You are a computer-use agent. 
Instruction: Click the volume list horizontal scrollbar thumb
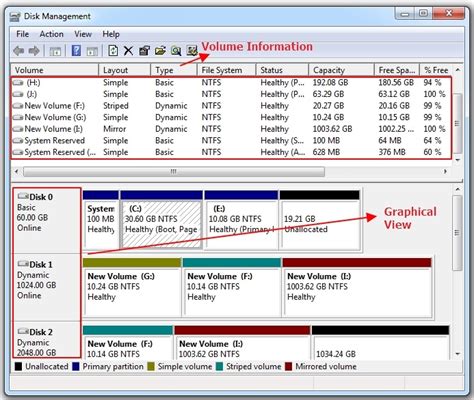[174, 172]
